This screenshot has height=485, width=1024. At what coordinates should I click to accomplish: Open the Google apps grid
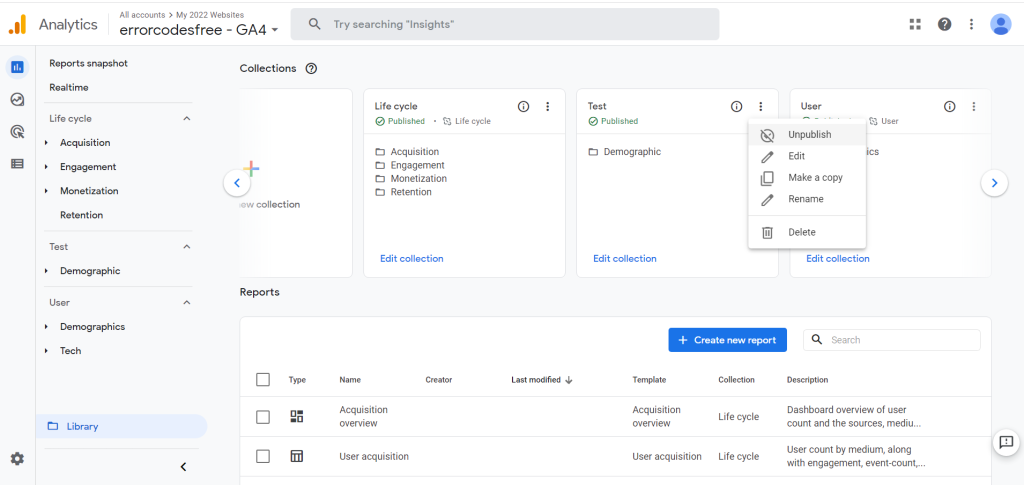point(915,24)
